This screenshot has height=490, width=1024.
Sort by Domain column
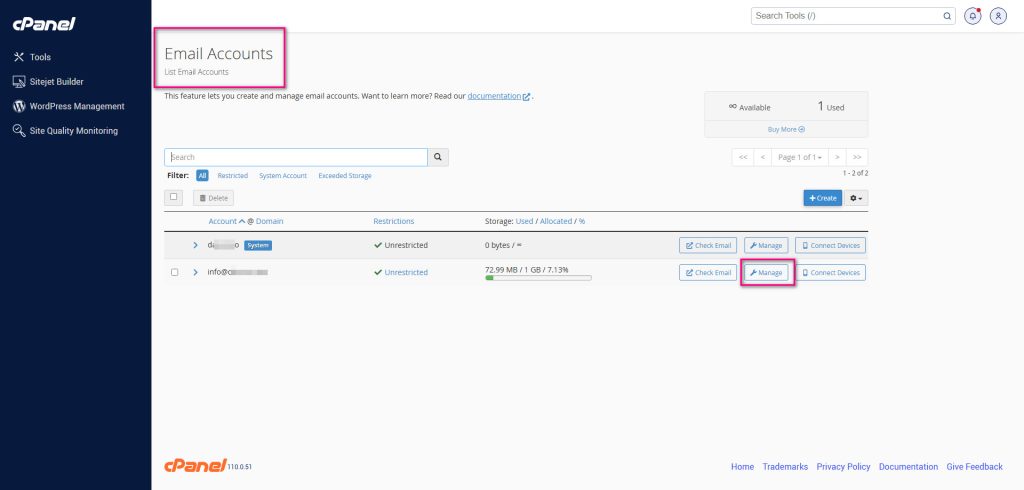point(270,221)
